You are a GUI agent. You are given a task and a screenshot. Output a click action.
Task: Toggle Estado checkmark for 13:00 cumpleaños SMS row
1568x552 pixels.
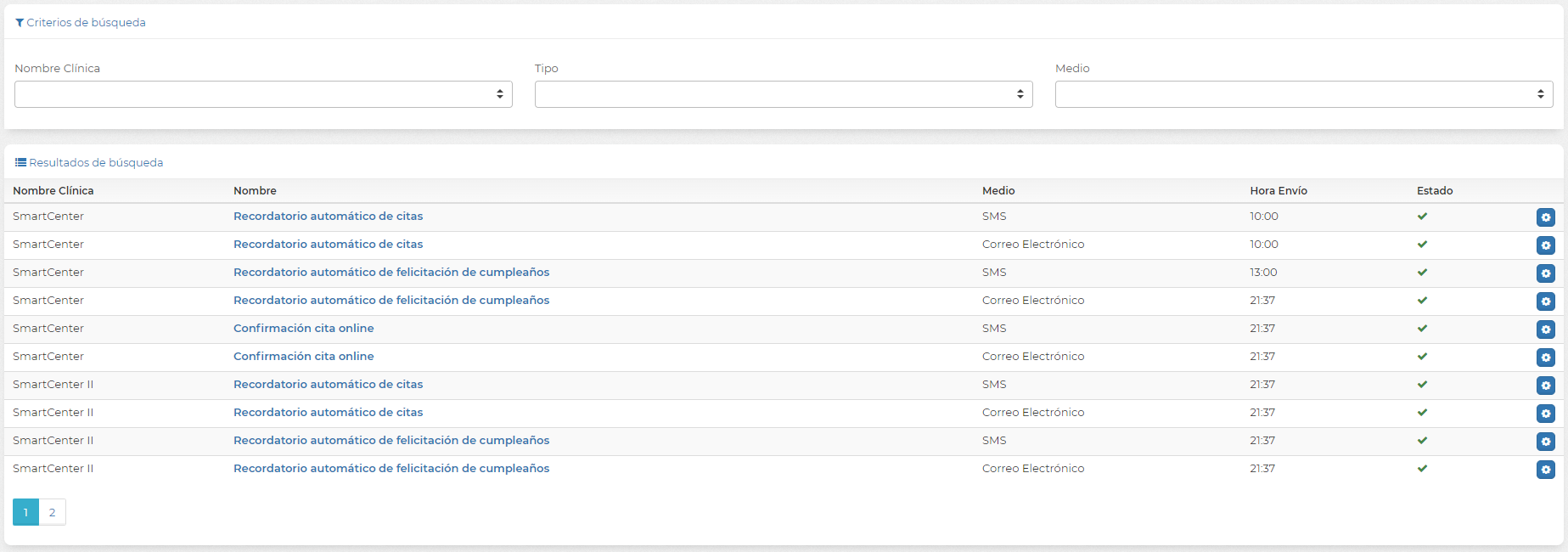point(1422,273)
